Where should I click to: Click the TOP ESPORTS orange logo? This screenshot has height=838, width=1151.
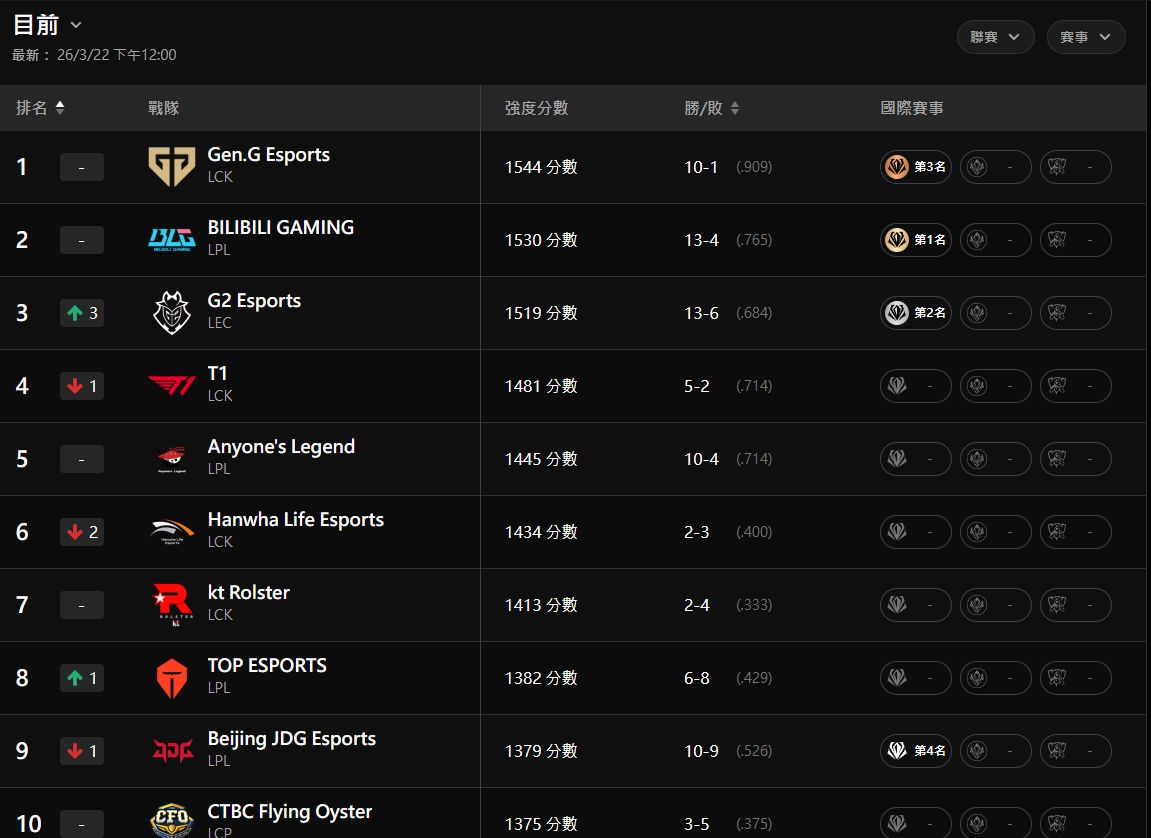pos(171,678)
